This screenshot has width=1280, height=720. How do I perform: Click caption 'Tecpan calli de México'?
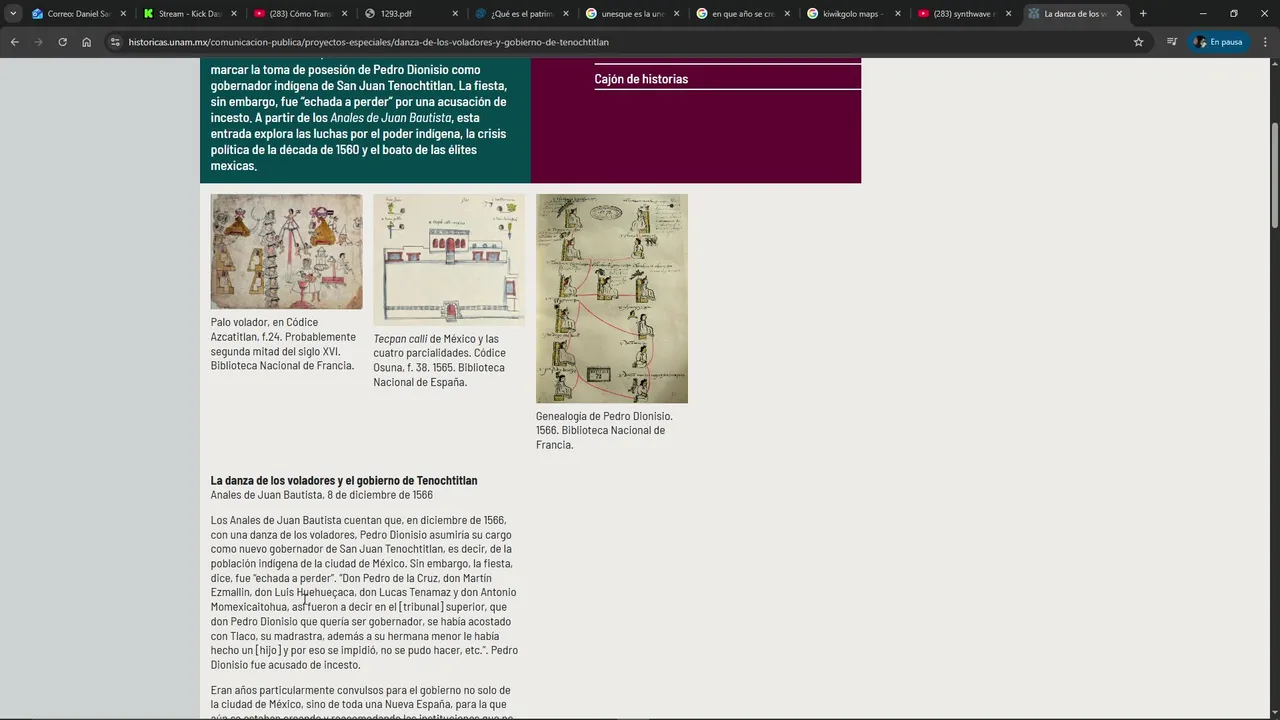(440, 360)
